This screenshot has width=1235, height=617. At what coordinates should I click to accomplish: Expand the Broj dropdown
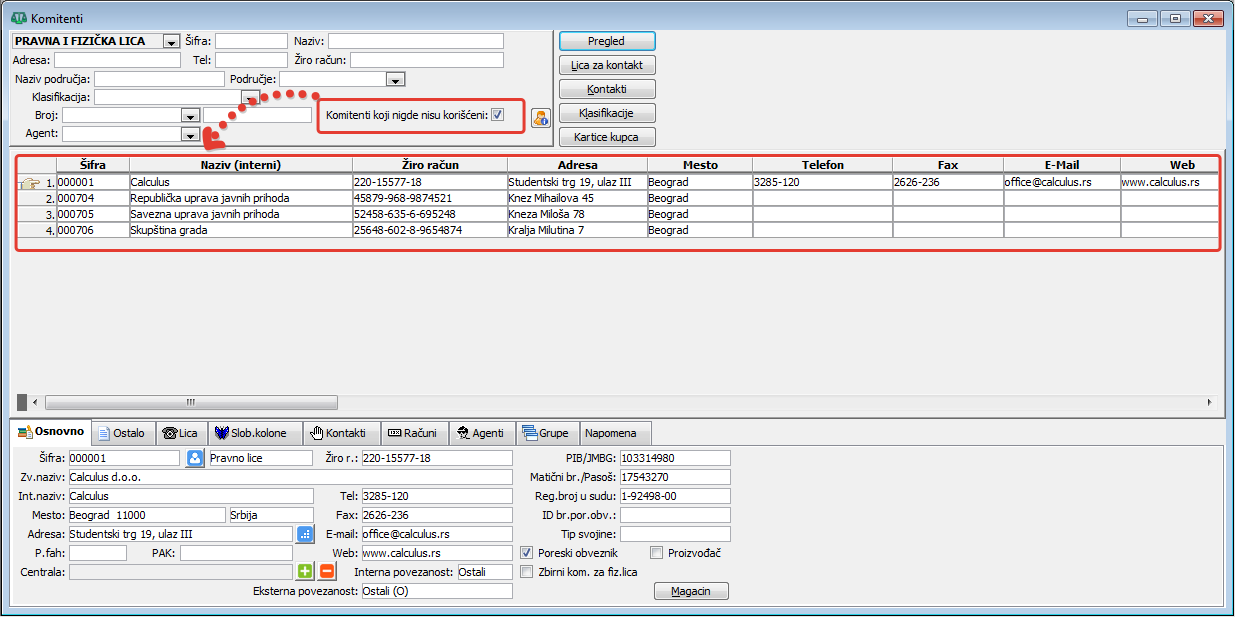pos(190,116)
